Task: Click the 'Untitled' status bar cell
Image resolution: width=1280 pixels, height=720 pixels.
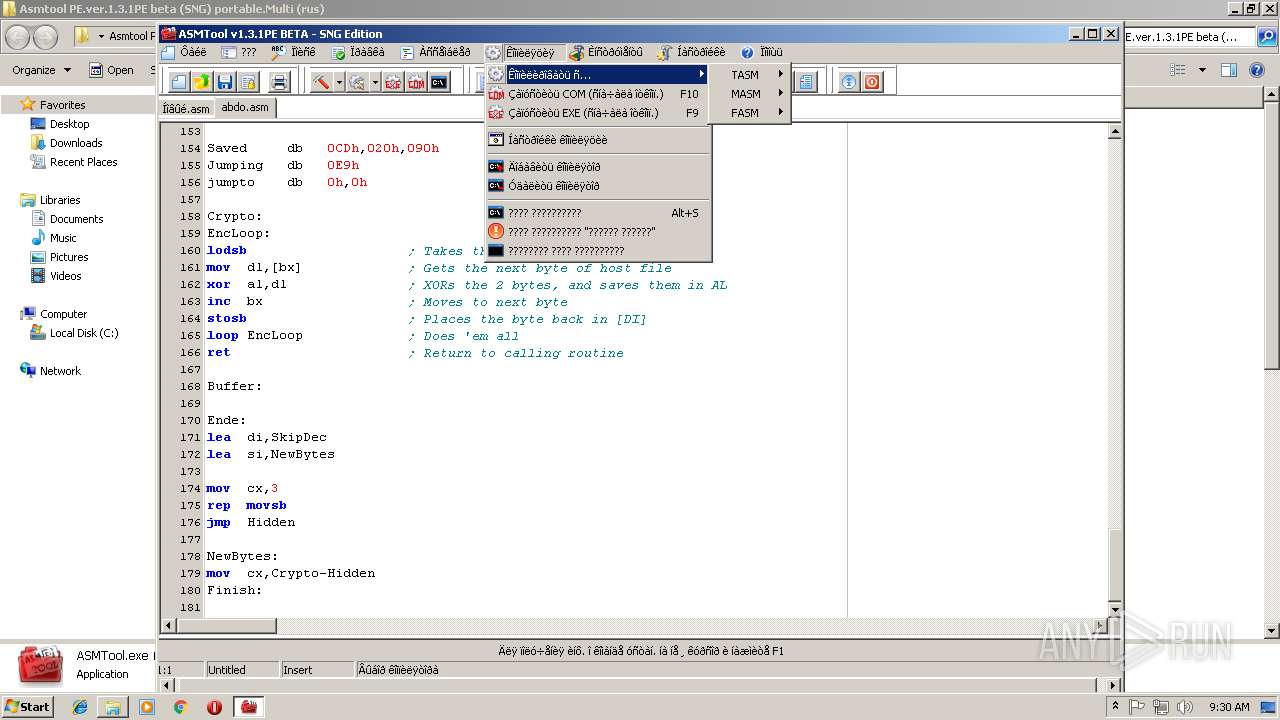Action: click(243, 670)
